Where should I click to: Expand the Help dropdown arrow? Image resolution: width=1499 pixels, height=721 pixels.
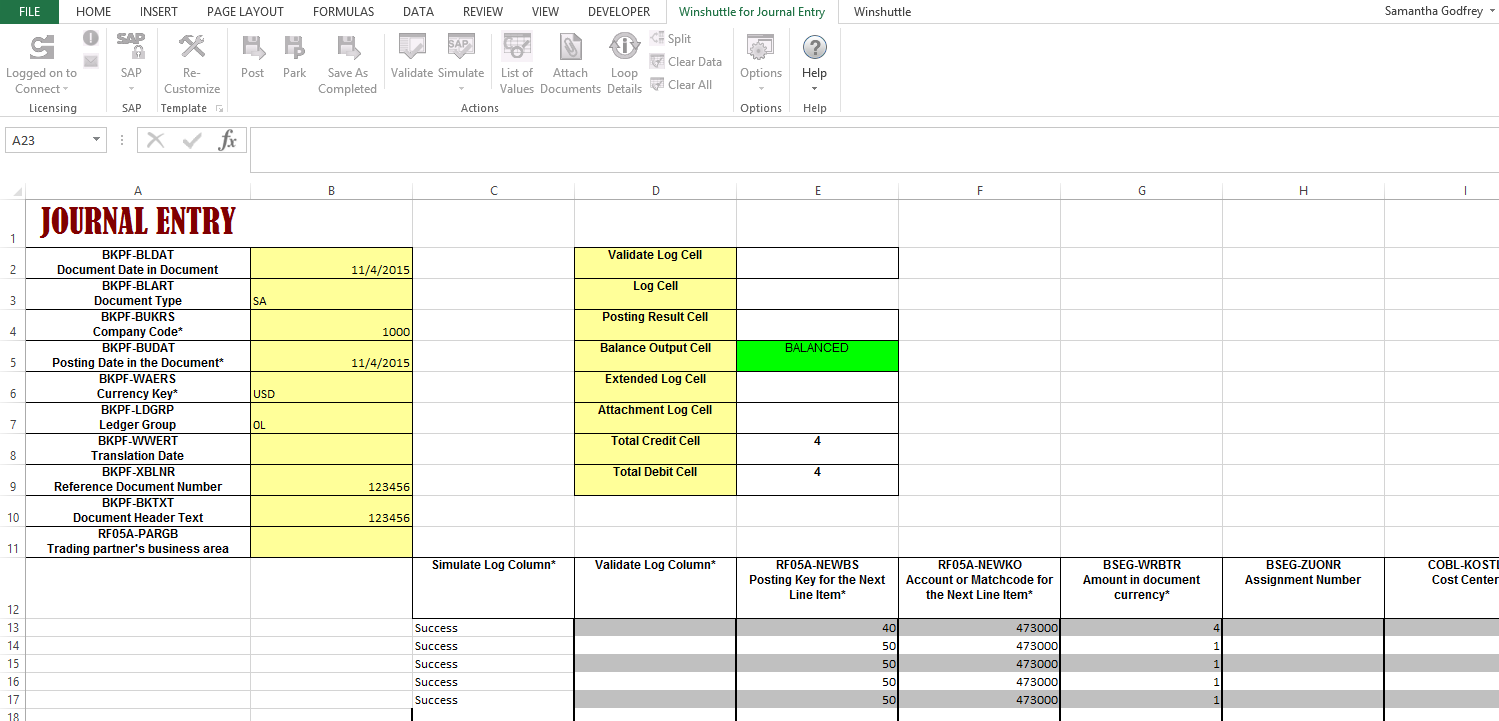point(815,89)
